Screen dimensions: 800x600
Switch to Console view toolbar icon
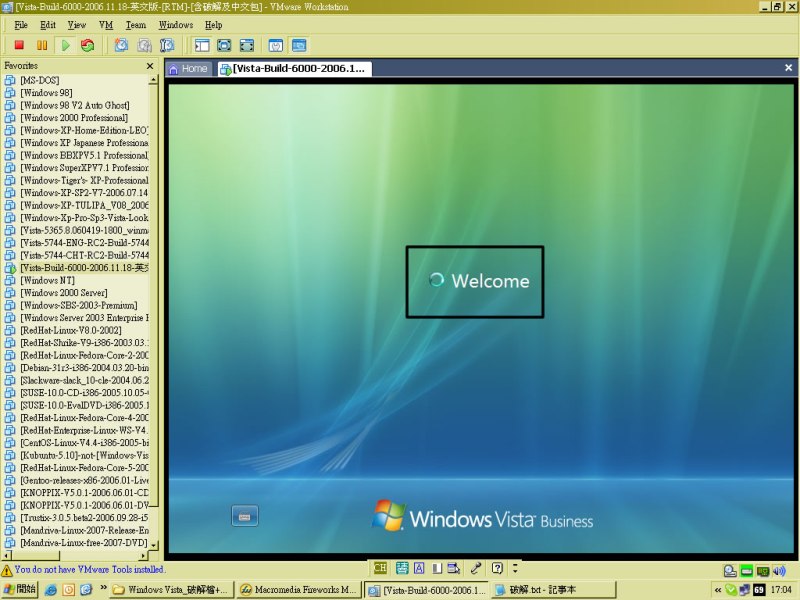click(299, 45)
